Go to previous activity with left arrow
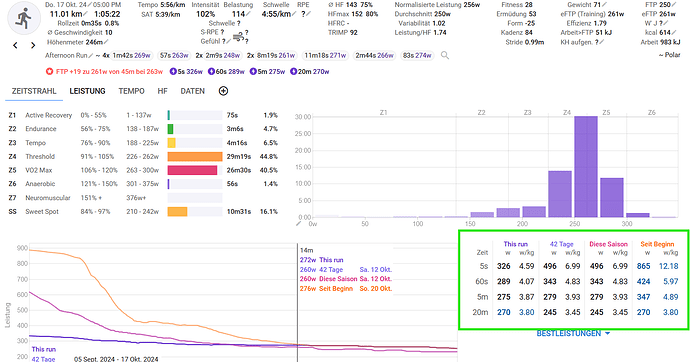 coord(15,45)
